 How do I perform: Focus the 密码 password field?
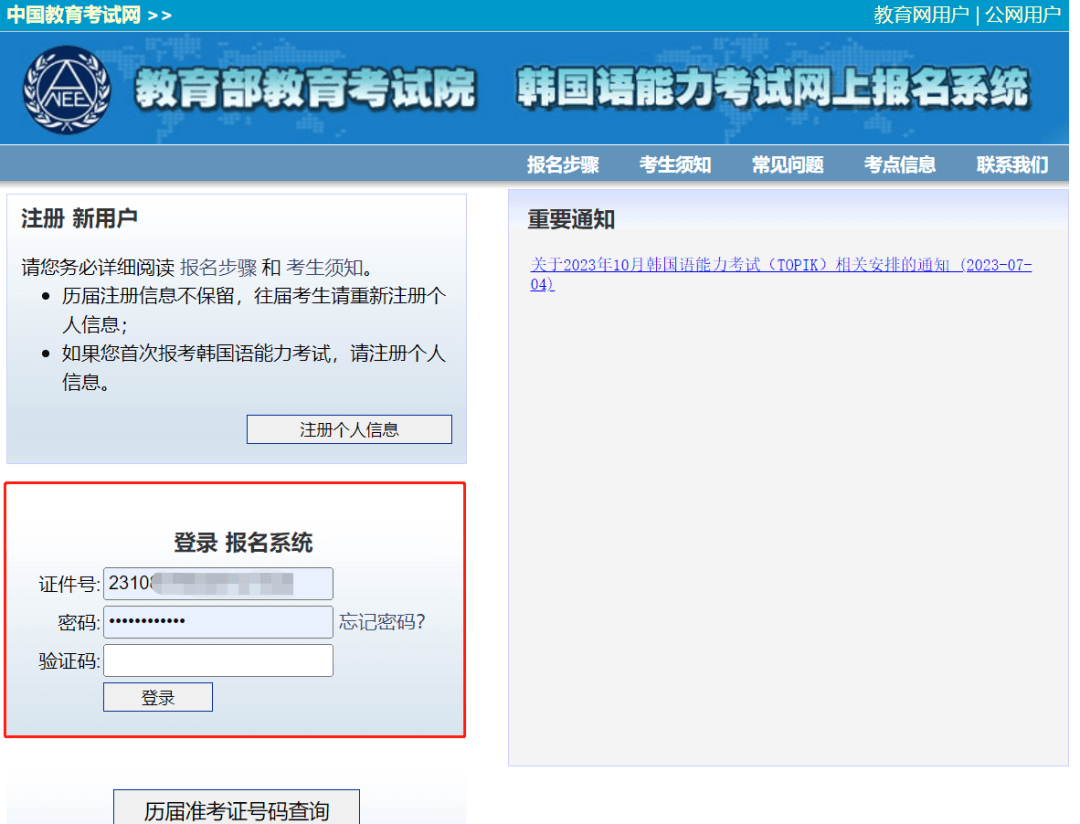click(x=218, y=622)
